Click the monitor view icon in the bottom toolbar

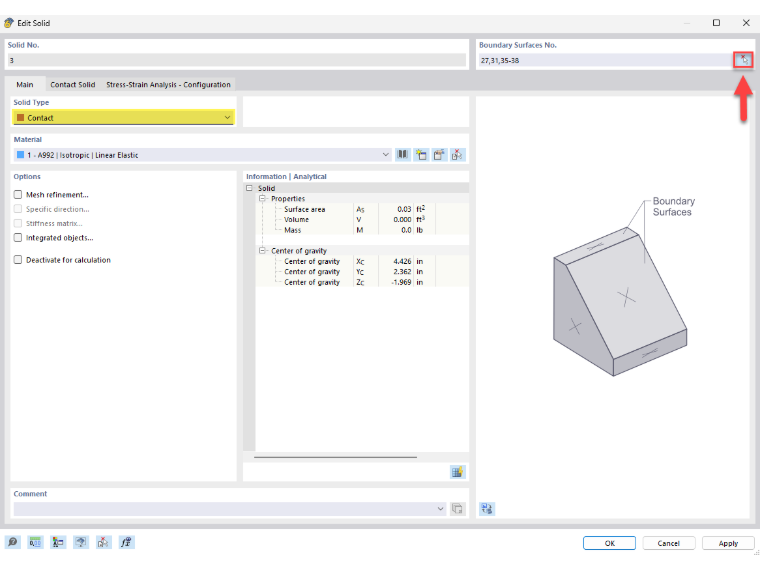coord(81,542)
